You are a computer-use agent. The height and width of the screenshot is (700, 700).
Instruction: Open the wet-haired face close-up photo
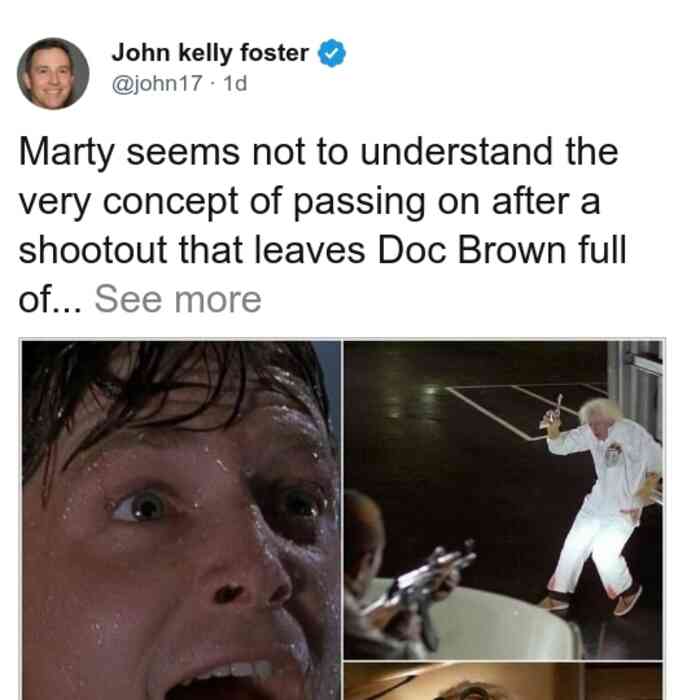pyautogui.click(x=181, y=520)
